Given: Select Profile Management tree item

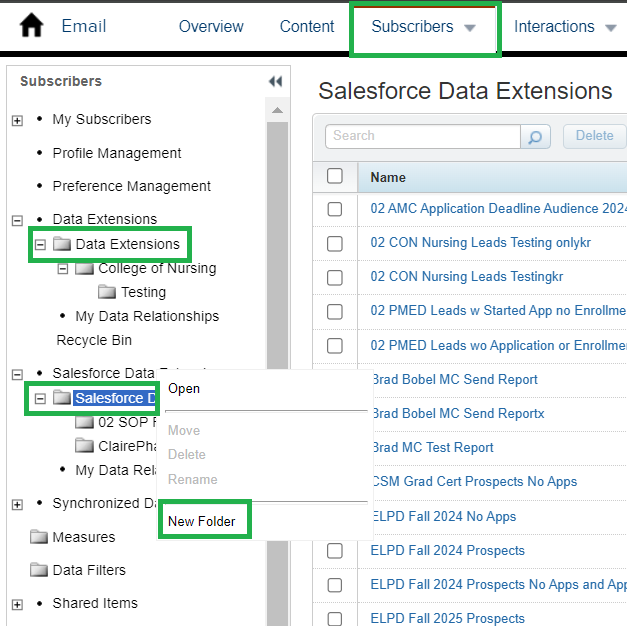Looking at the screenshot, I should pos(117,153).
